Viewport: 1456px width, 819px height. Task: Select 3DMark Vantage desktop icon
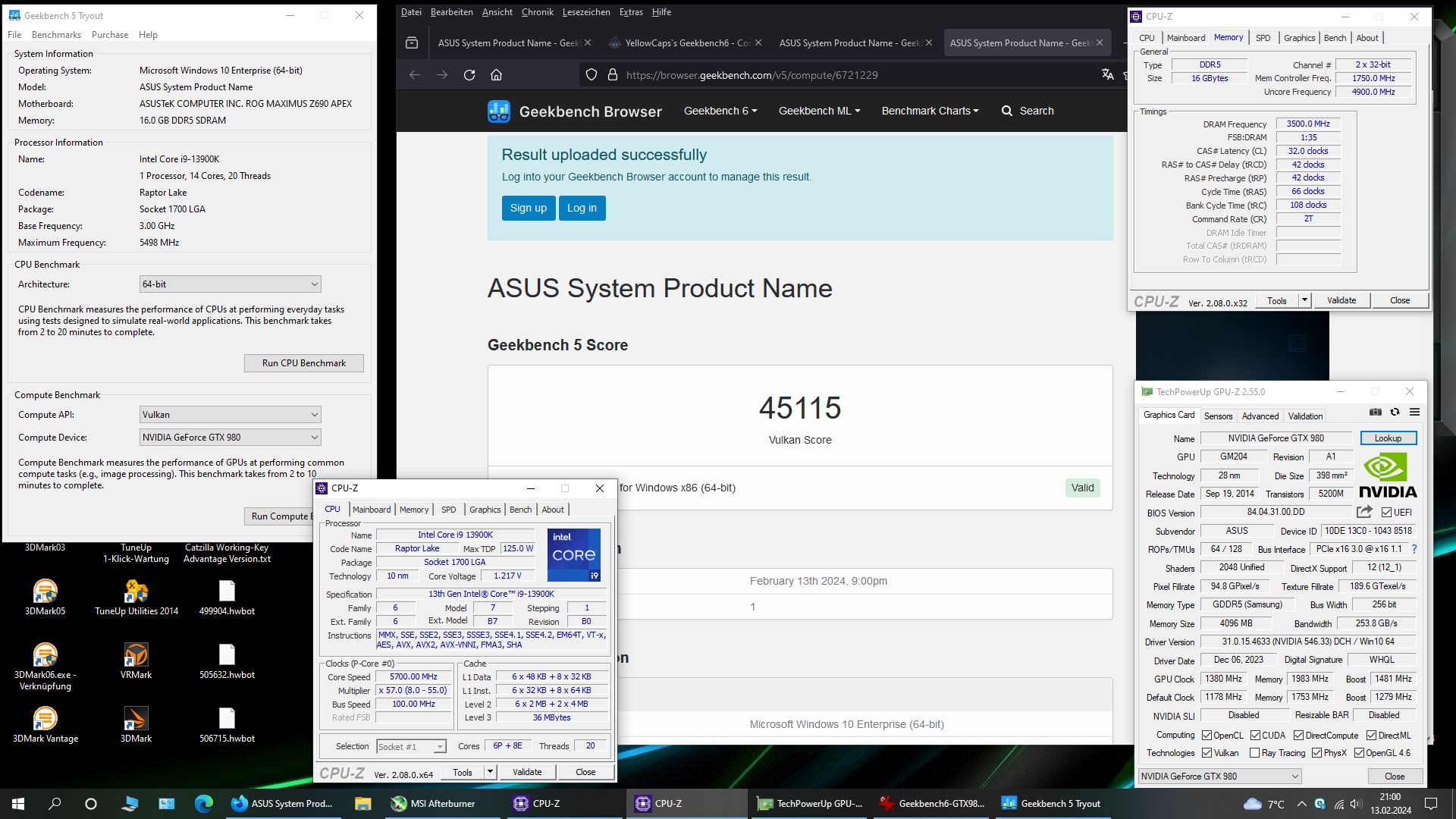pos(45,725)
